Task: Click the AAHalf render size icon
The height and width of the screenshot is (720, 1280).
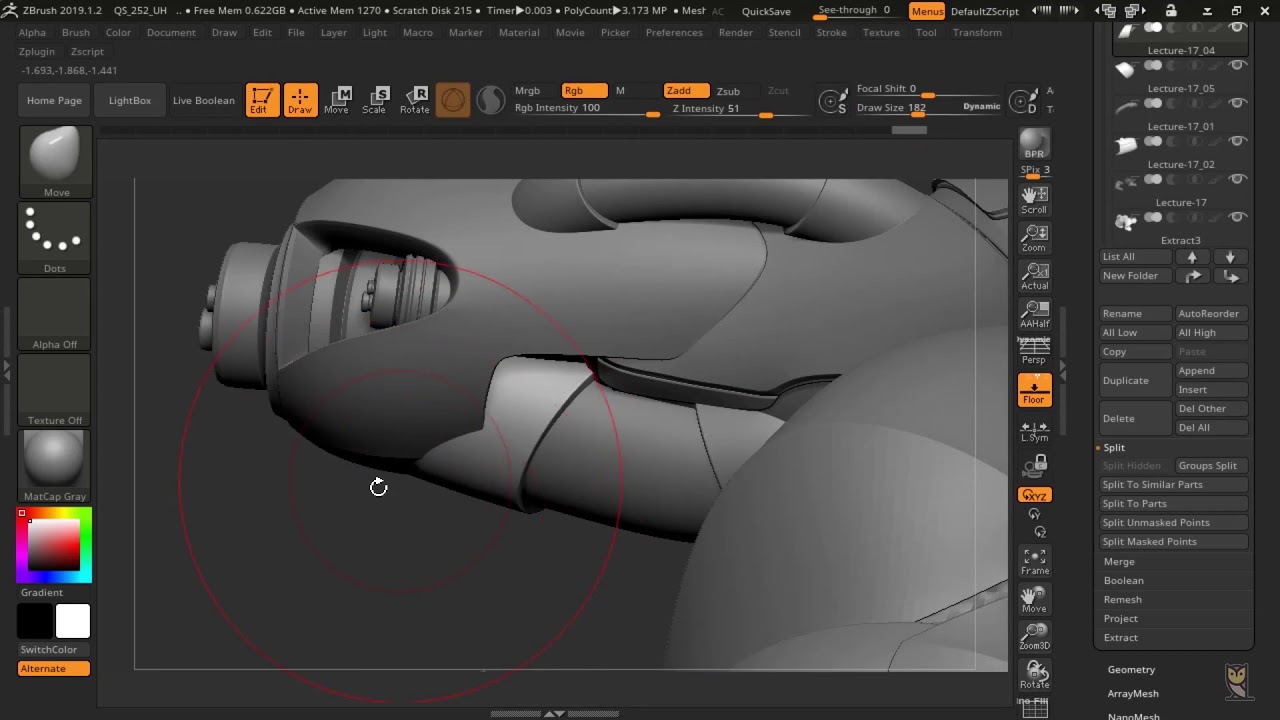Action: (x=1034, y=313)
